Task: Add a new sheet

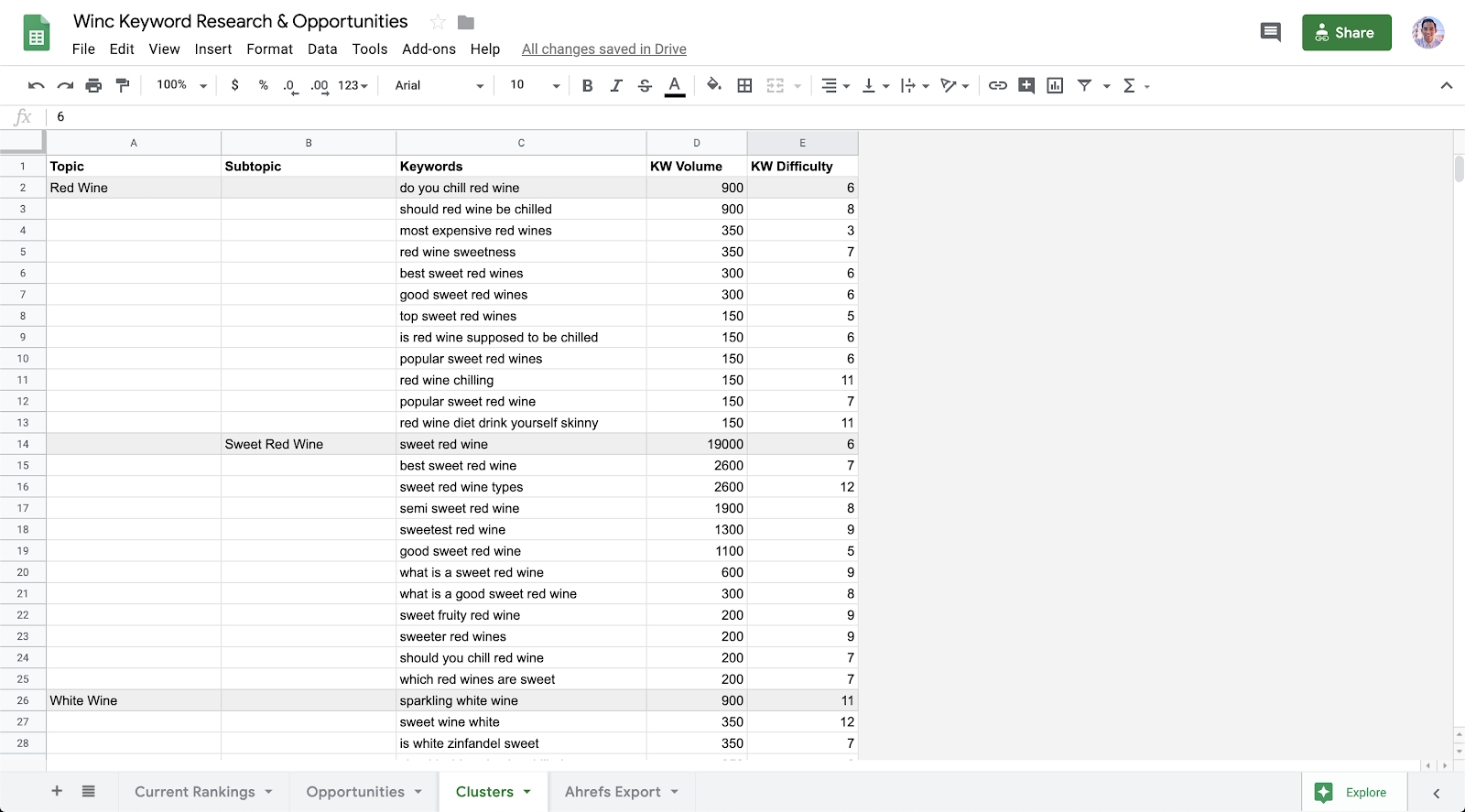Action: click(x=57, y=791)
